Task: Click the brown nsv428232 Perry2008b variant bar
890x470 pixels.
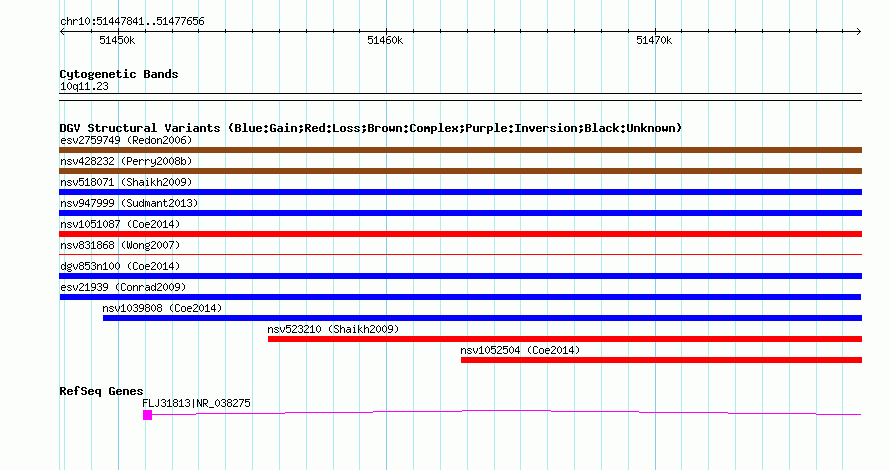Action: pos(460,171)
